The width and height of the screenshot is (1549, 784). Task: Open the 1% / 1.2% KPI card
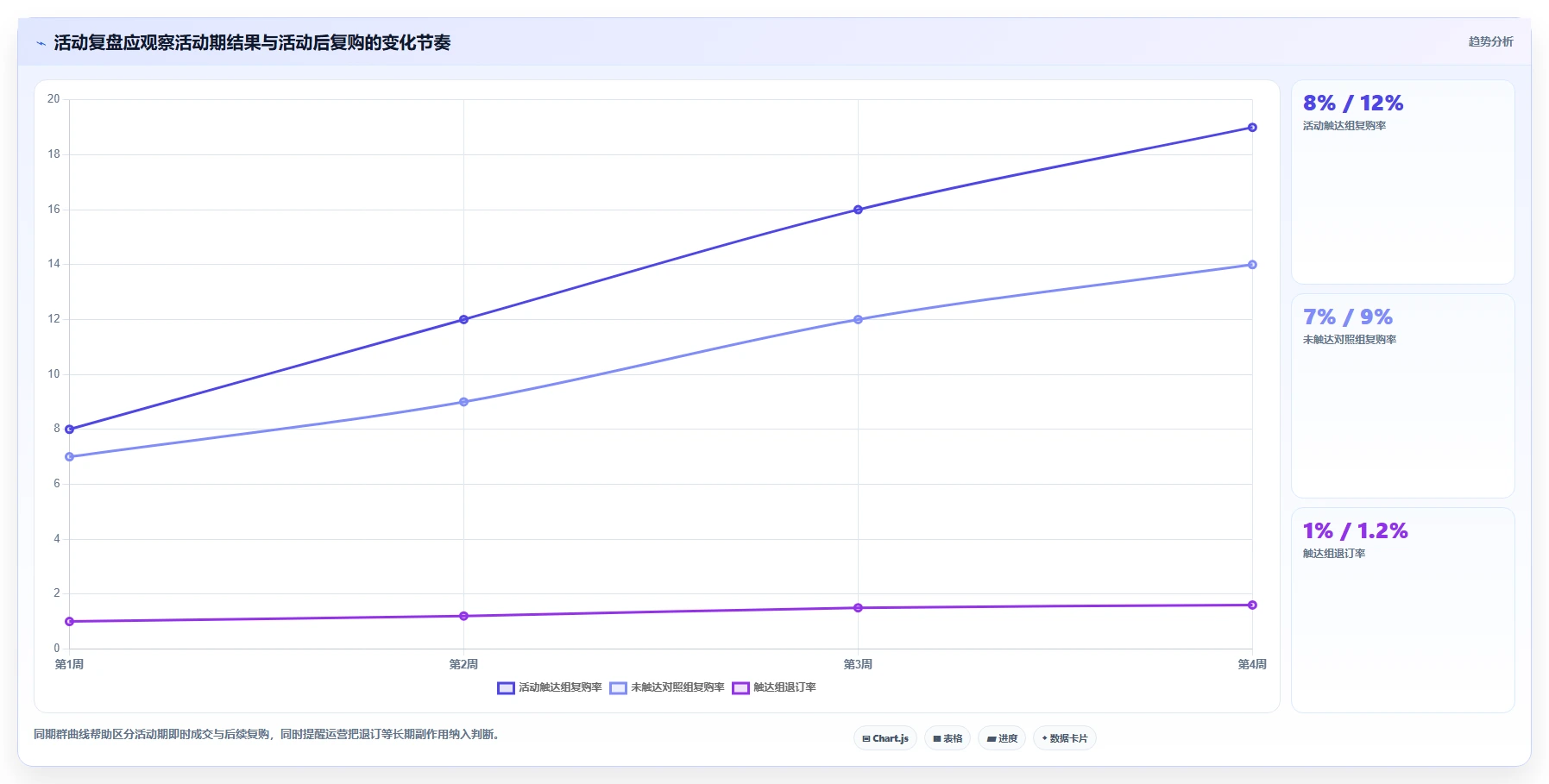click(x=1402, y=610)
